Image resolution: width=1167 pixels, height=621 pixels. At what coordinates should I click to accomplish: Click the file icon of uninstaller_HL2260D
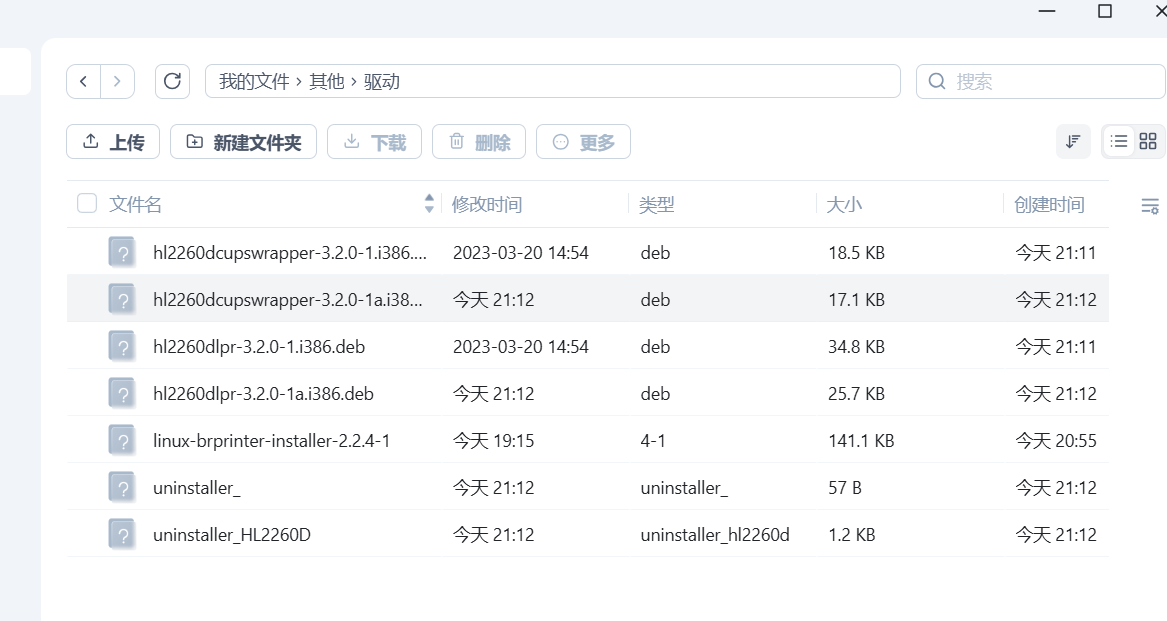[x=121, y=534]
